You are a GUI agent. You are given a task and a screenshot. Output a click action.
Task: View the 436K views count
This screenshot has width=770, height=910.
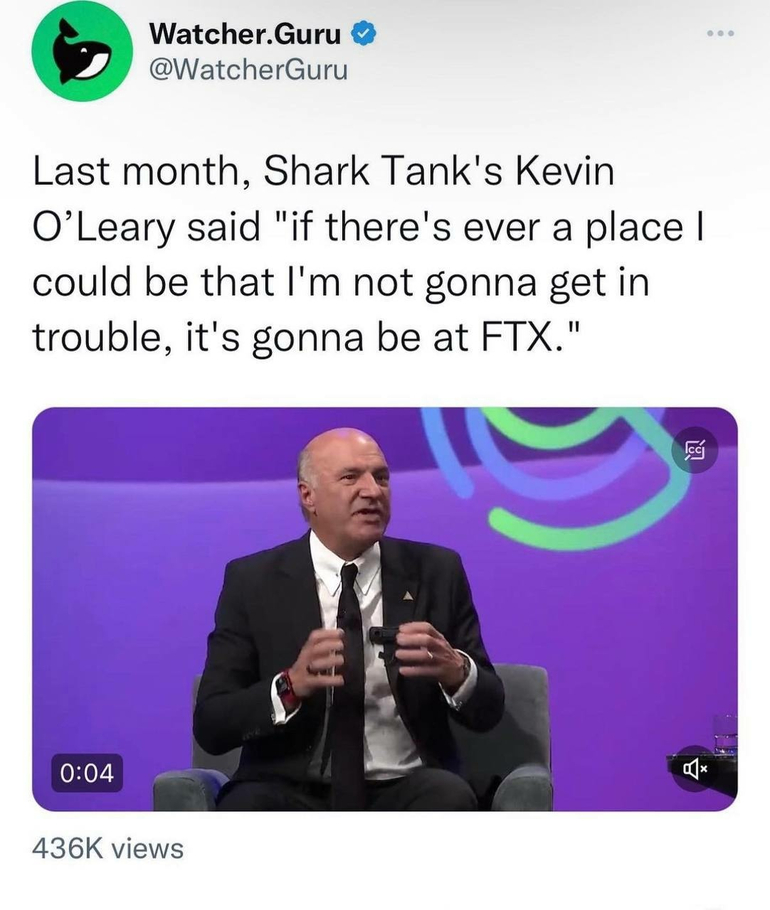(x=108, y=849)
